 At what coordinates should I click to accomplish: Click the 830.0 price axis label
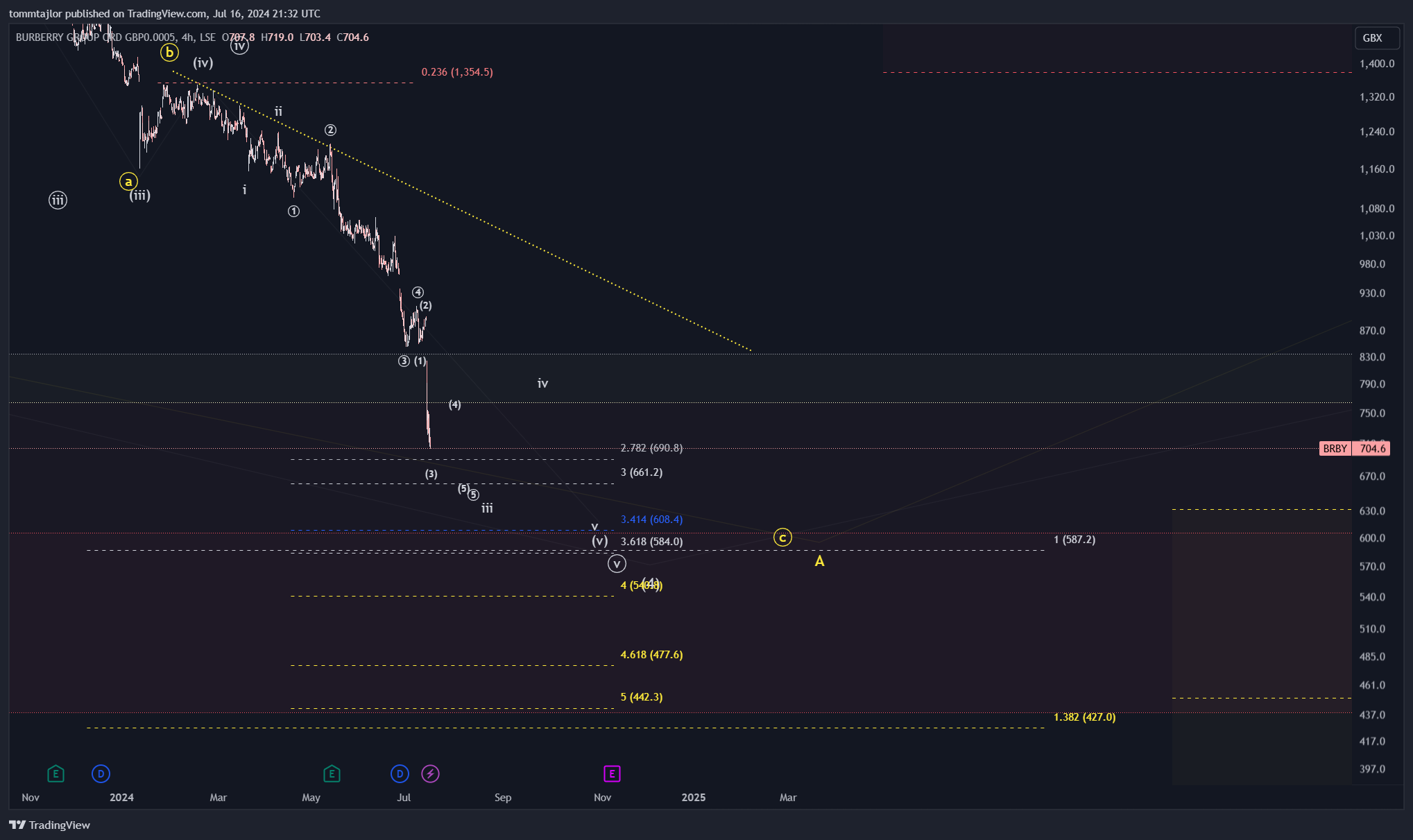click(x=1372, y=357)
